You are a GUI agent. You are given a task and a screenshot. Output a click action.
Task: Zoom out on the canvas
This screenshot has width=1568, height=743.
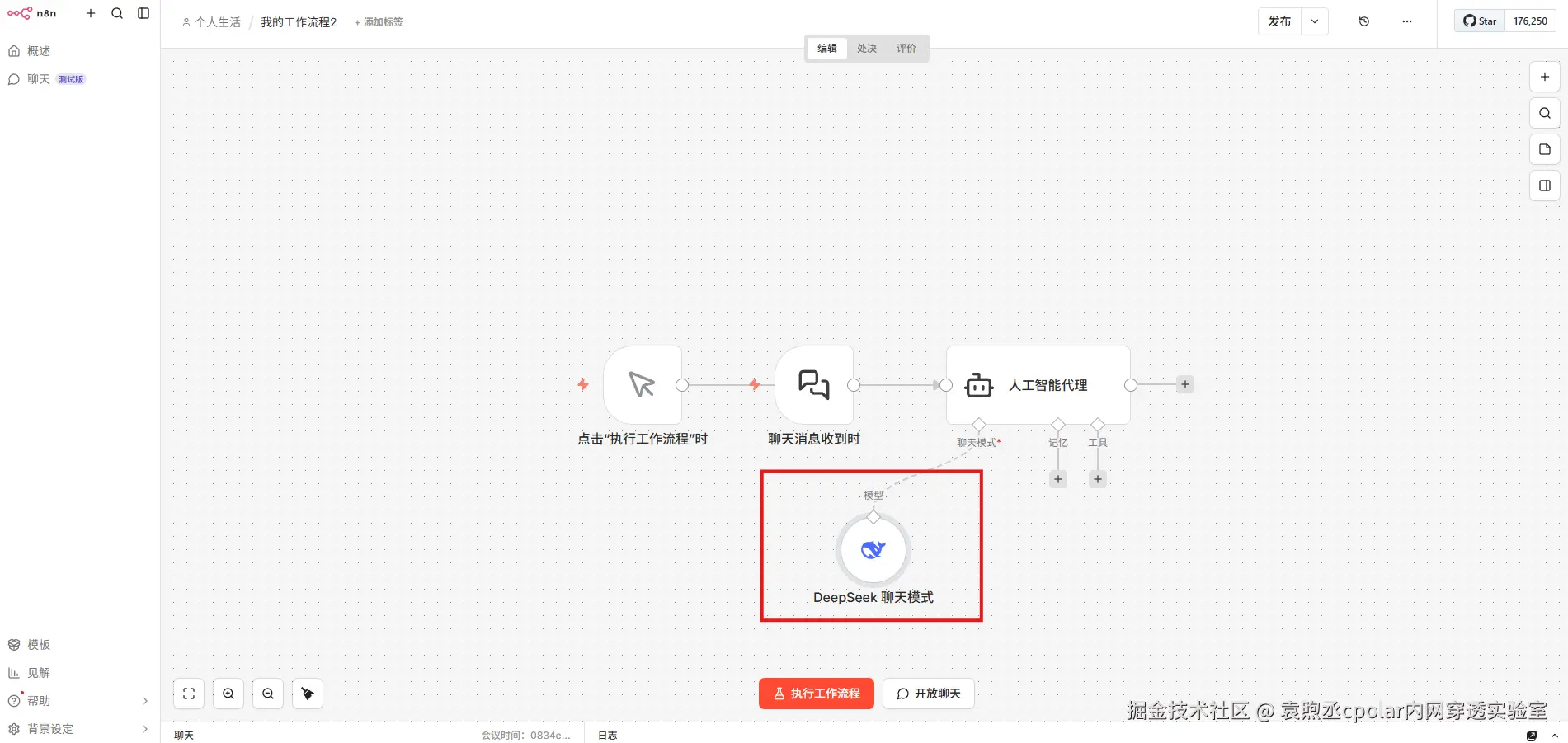[268, 694]
